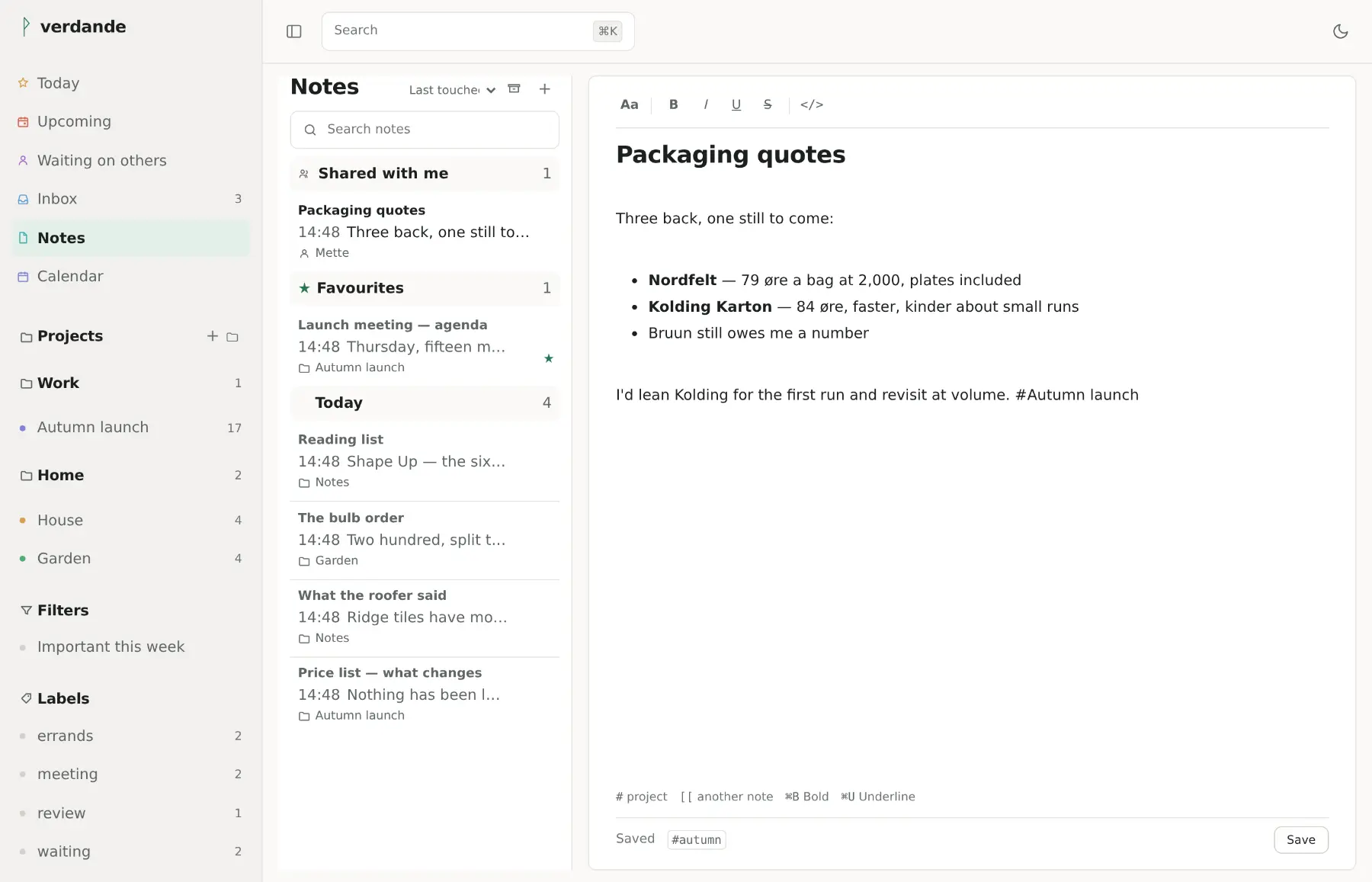This screenshot has width=1372, height=882.
Task: Apply Strikethrough formatting icon
Action: pyautogui.click(x=768, y=104)
